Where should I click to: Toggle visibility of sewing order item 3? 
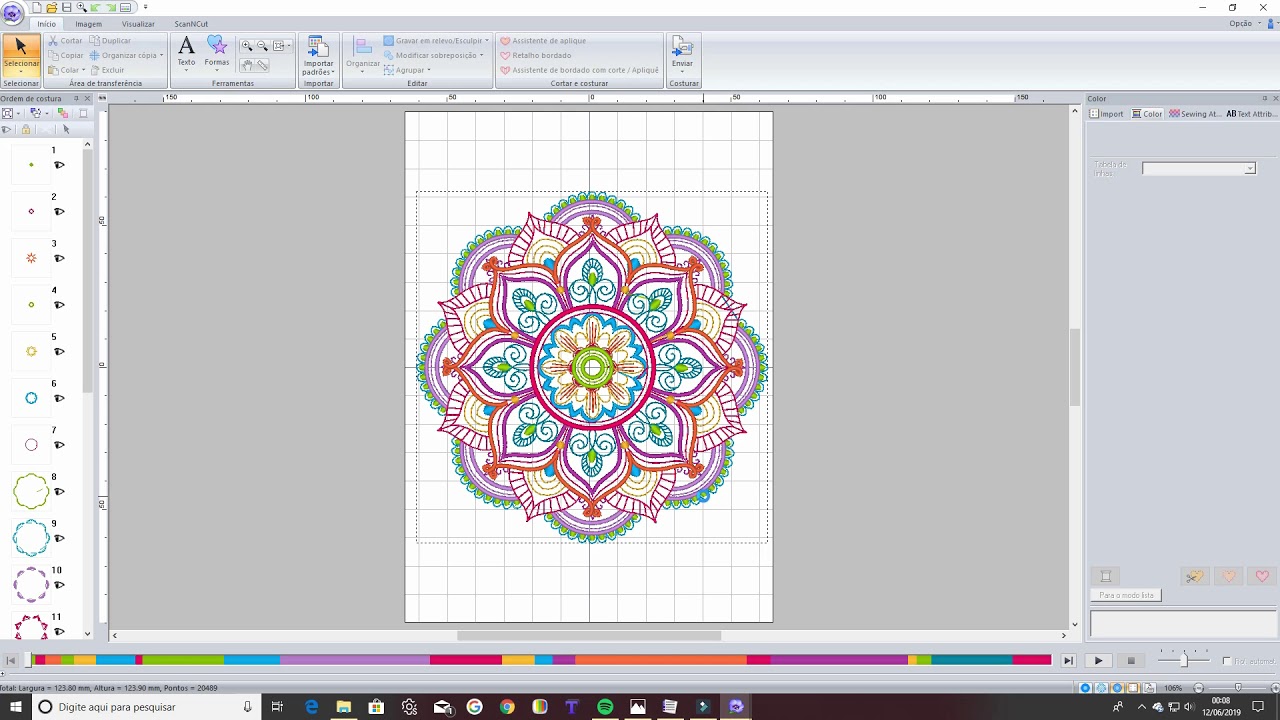[x=59, y=258]
